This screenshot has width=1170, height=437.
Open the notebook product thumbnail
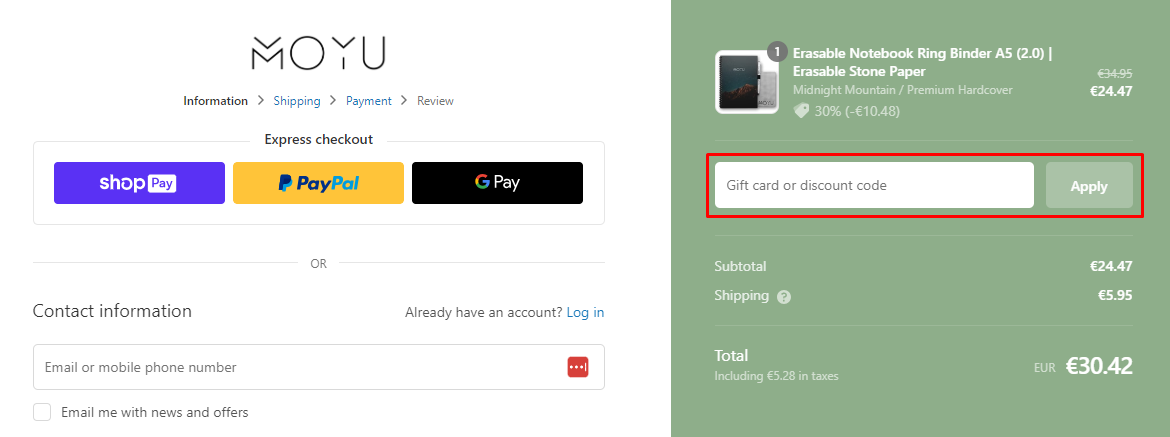[747, 82]
